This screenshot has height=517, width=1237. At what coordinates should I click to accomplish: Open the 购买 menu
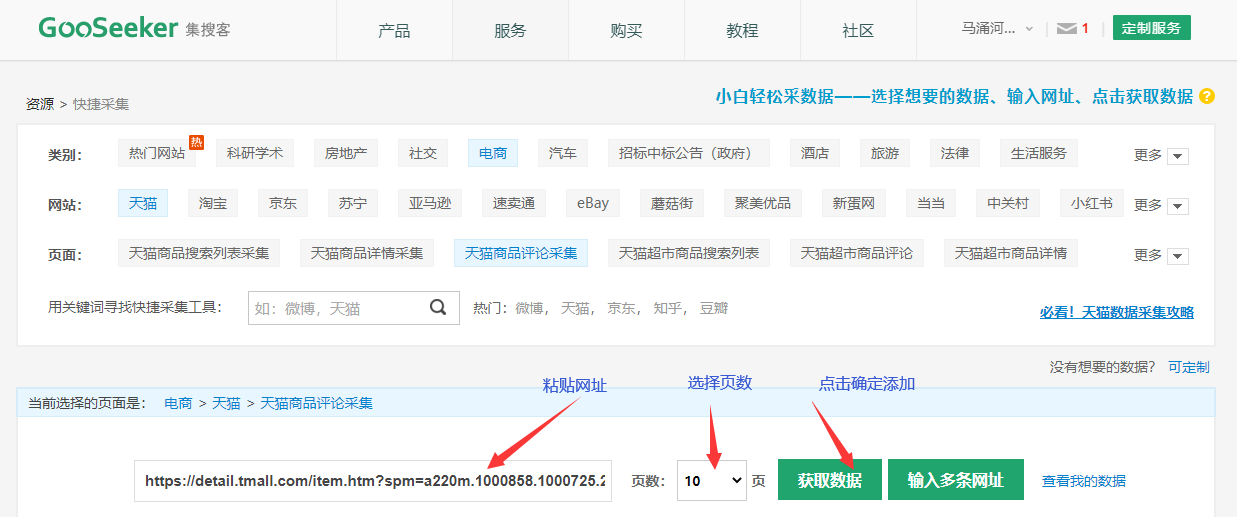click(626, 31)
